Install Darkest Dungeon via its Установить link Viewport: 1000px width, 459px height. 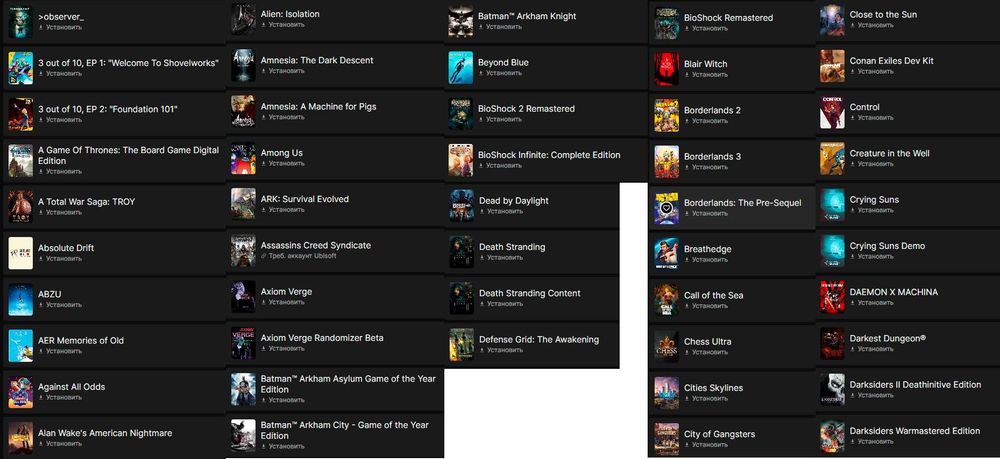[x=871, y=349]
